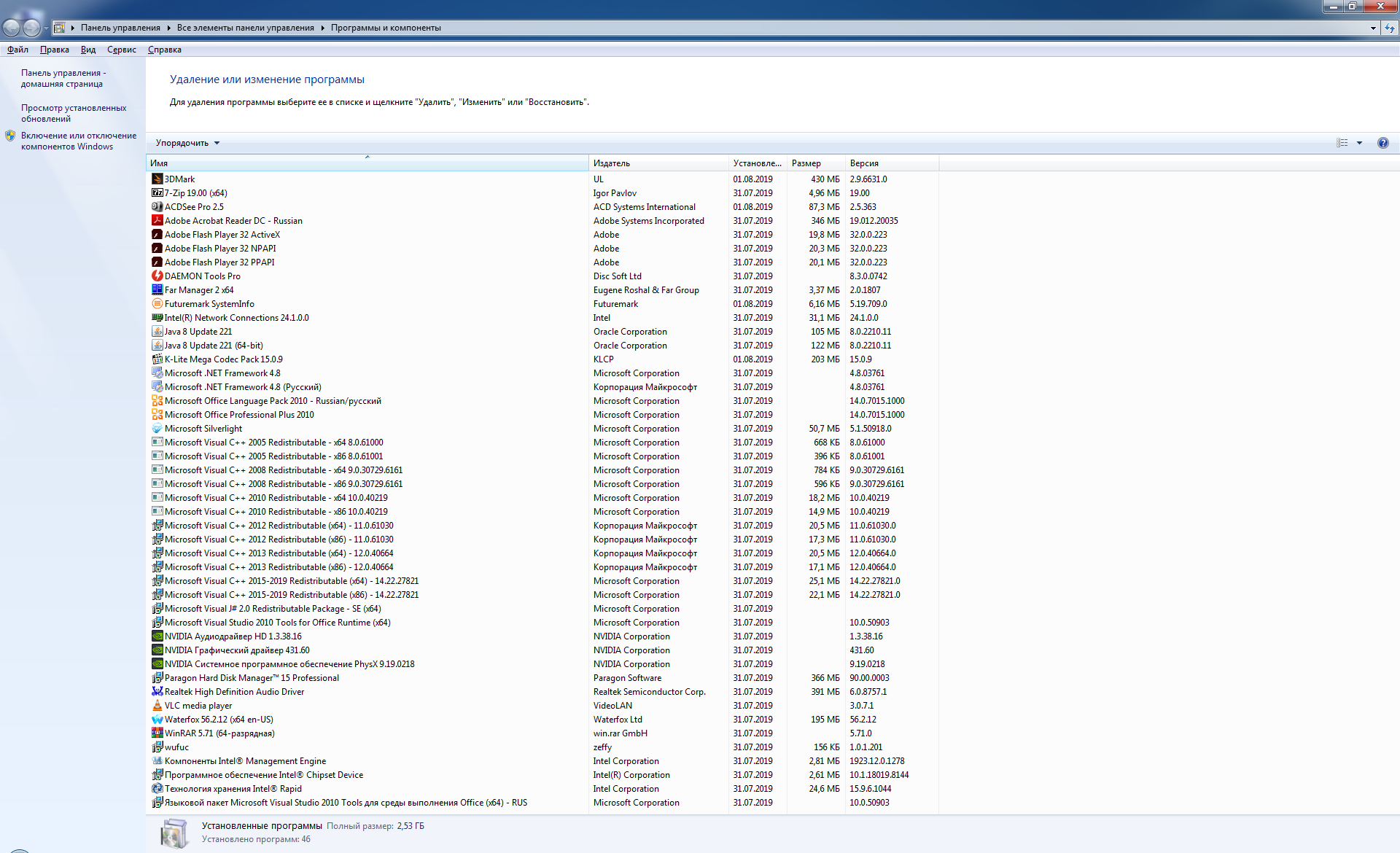Expand the view options dropdown arrow
The height and width of the screenshot is (853, 1400).
coord(1359,143)
